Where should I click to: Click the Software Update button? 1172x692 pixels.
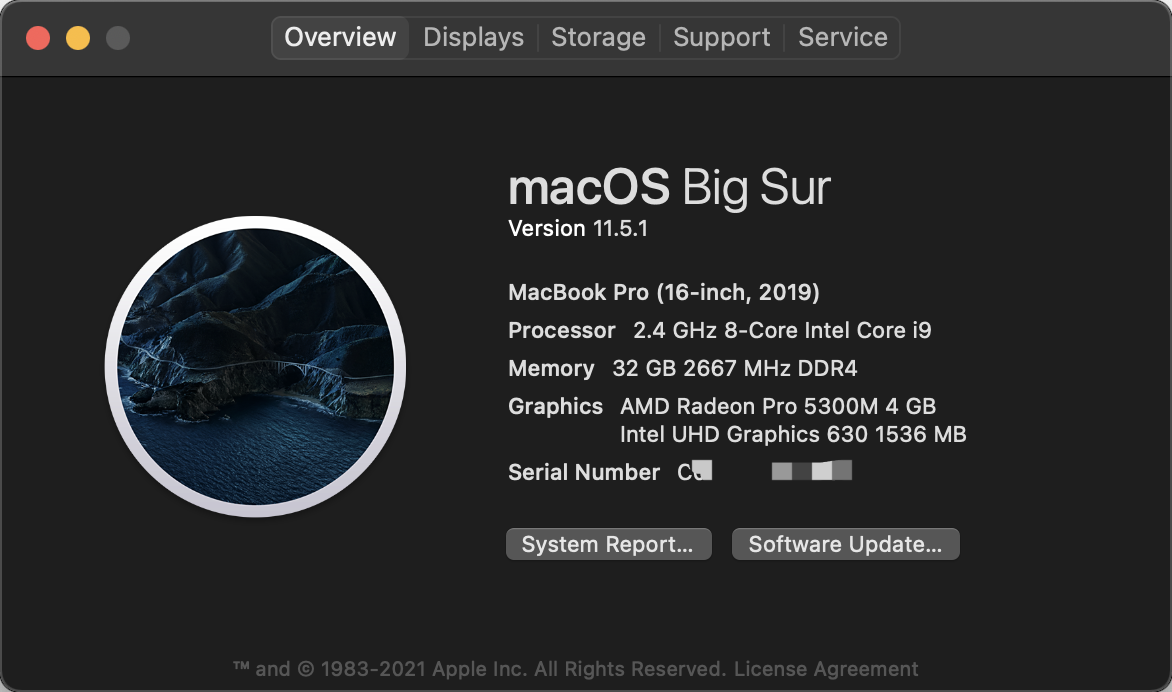click(845, 544)
